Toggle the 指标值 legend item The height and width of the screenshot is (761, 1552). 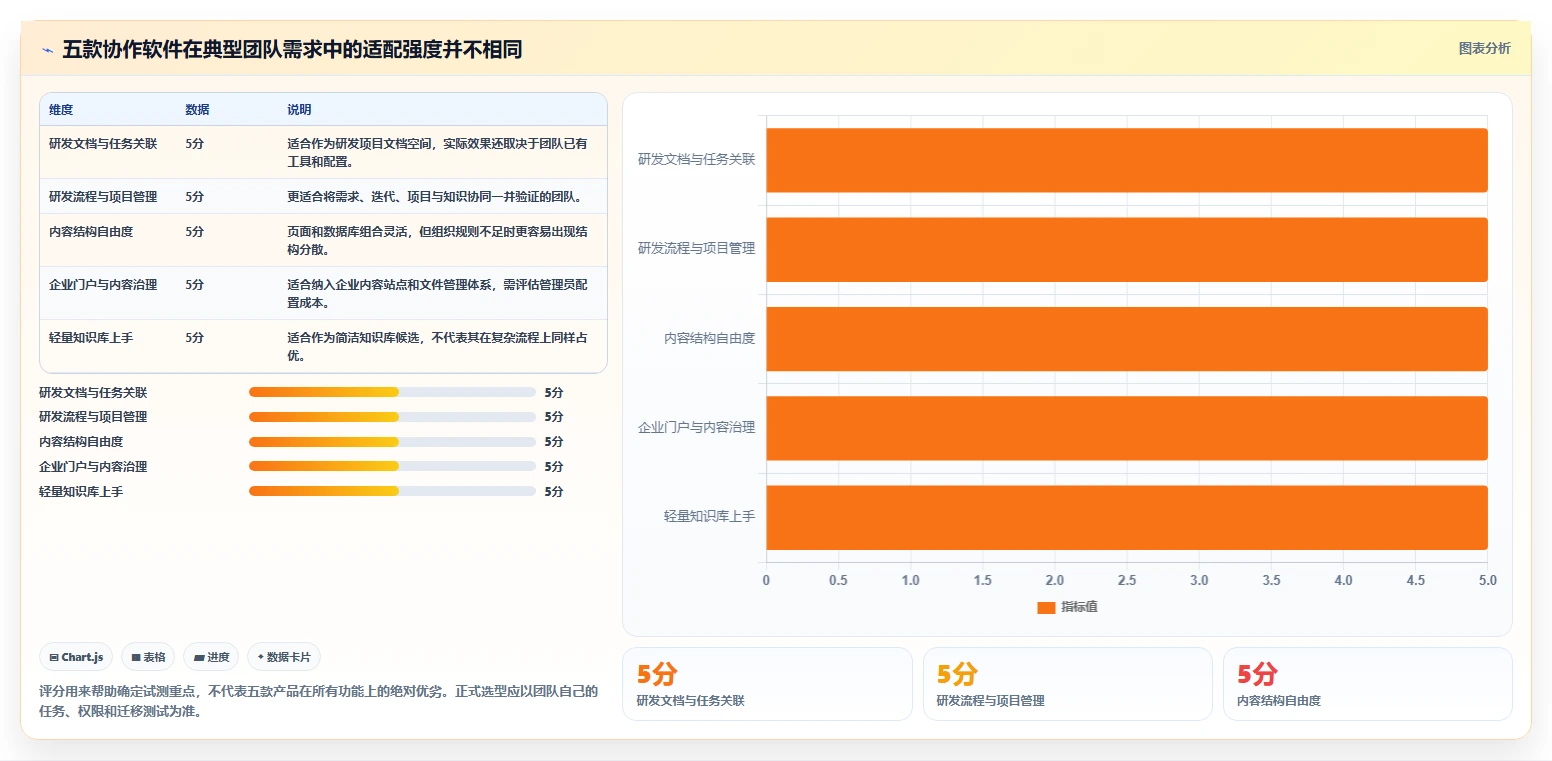click(1067, 607)
